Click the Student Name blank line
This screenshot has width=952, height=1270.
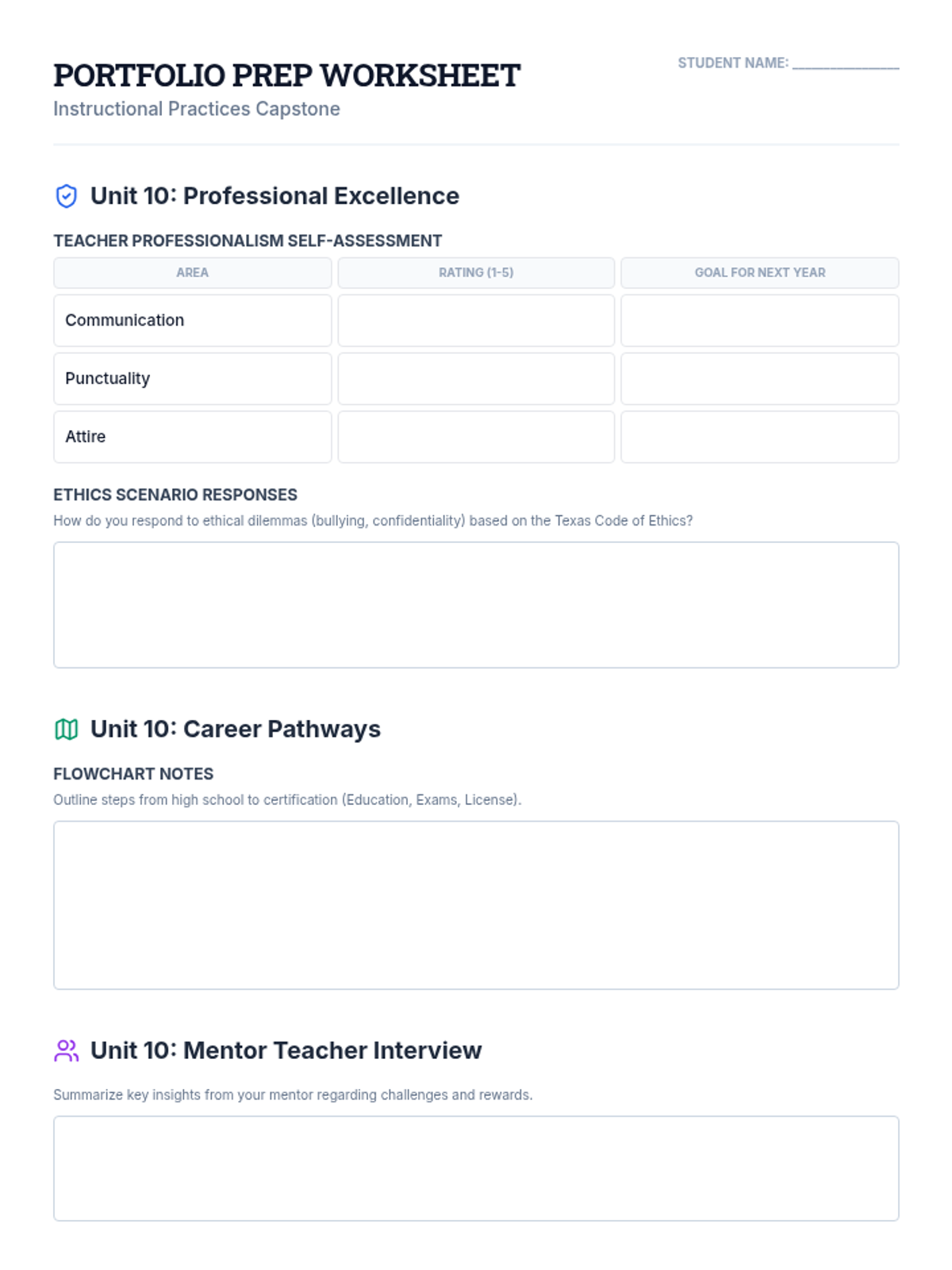tap(845, 63)
